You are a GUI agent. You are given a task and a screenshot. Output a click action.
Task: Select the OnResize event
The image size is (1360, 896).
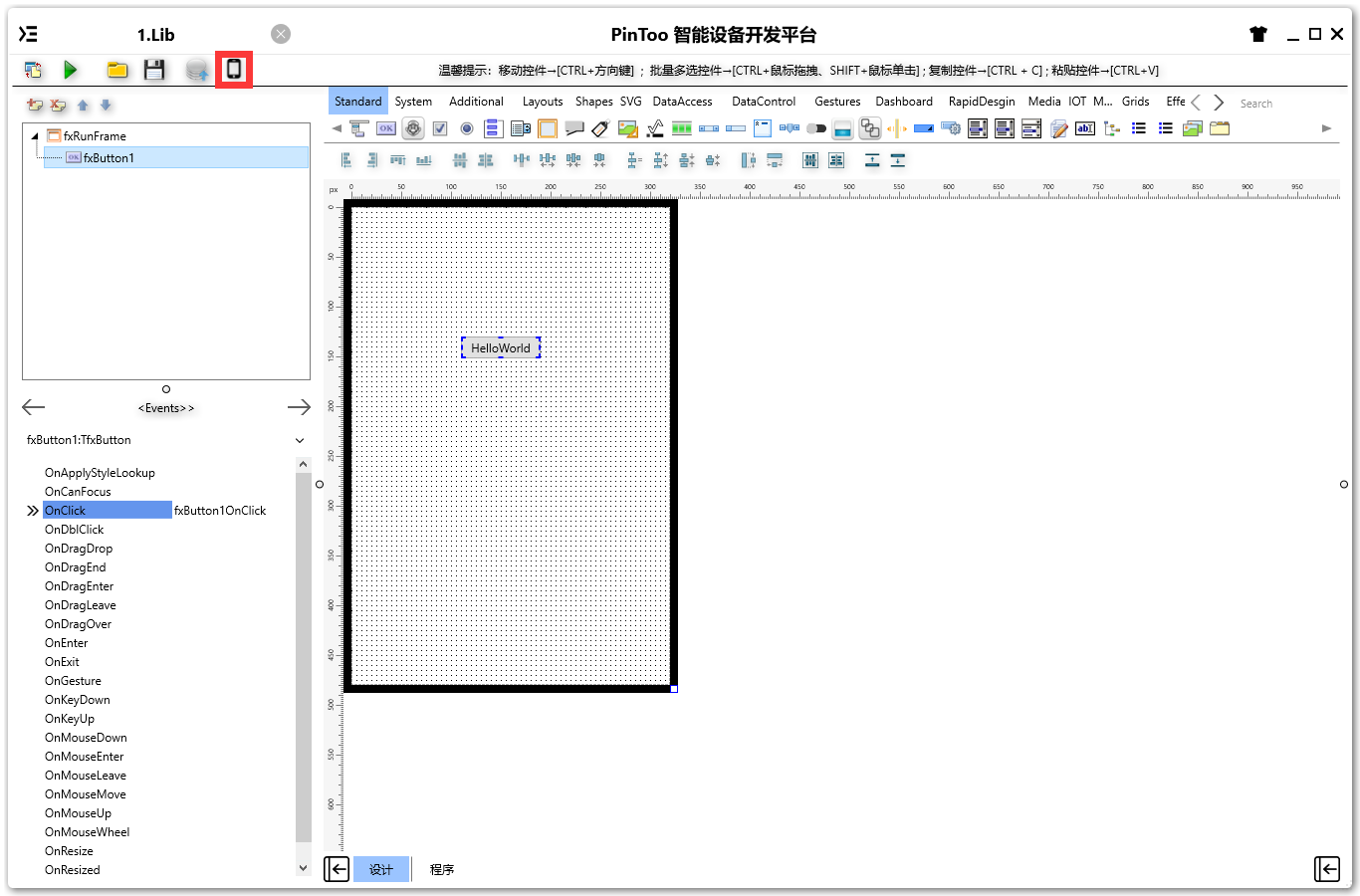point(69,851)
